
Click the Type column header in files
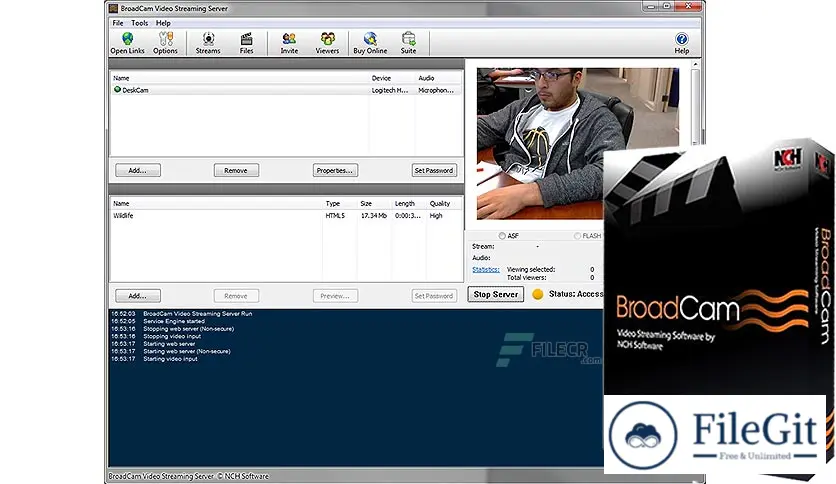point(333,204)
